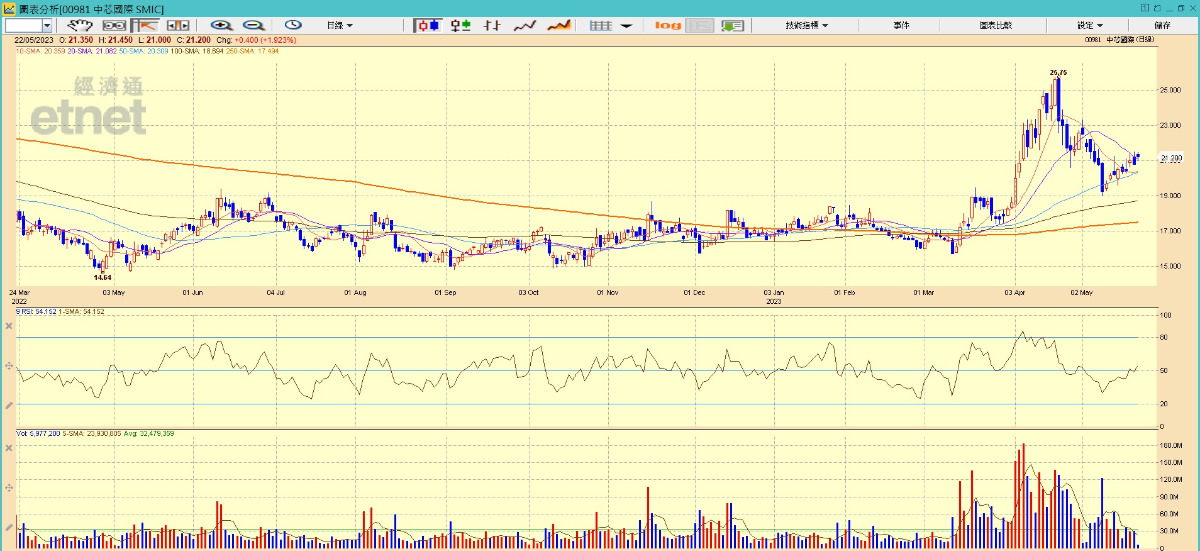Switch to line chart type
Viewport: 1200px width, 551px height.
[525, 25]
